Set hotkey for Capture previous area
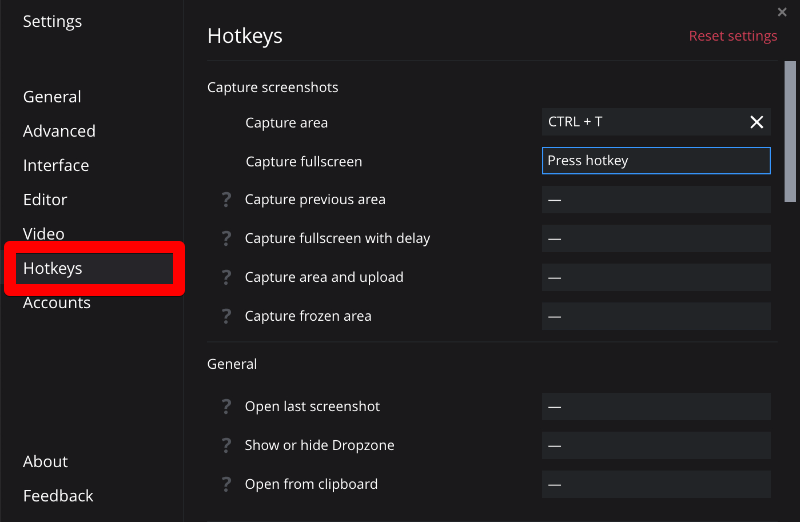Screen dimensions: 800x522 [x=656, y=200]
